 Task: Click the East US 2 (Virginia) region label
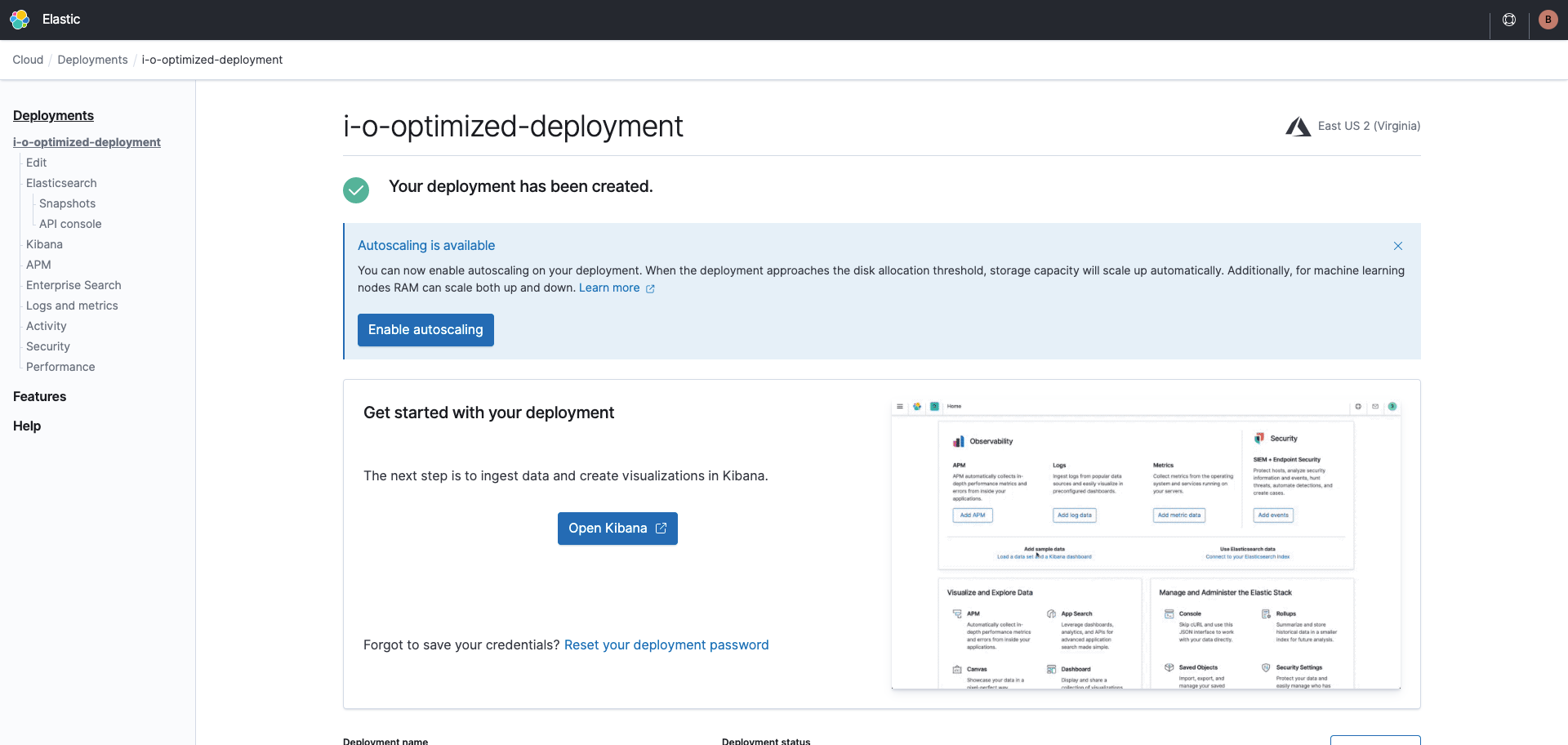(x=1369, y=126)
